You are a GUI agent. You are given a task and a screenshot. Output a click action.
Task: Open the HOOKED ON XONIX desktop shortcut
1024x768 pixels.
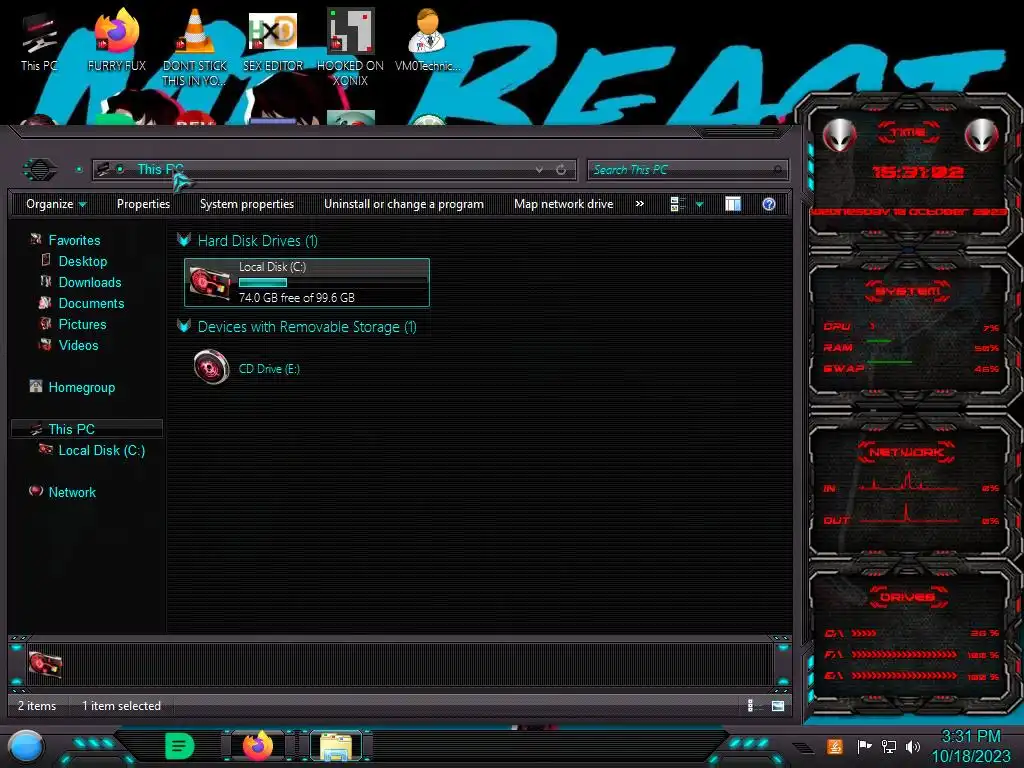350,48
